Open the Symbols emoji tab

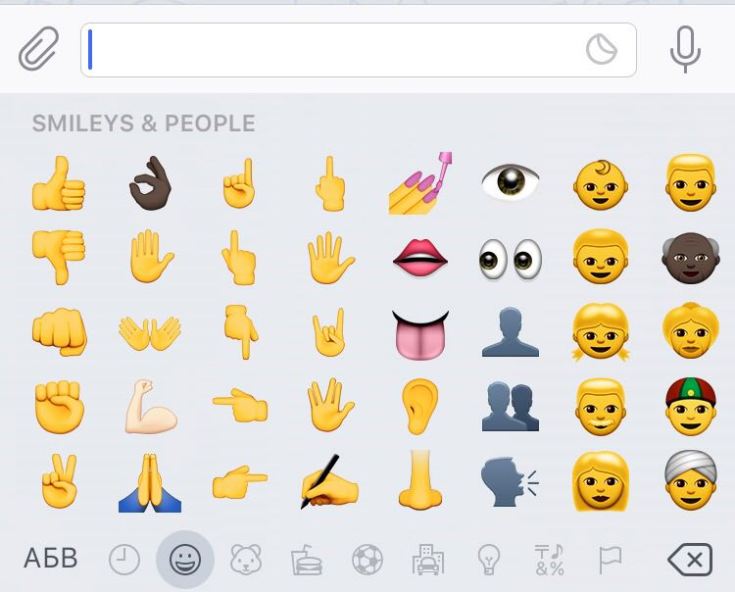tap(549, 559)
